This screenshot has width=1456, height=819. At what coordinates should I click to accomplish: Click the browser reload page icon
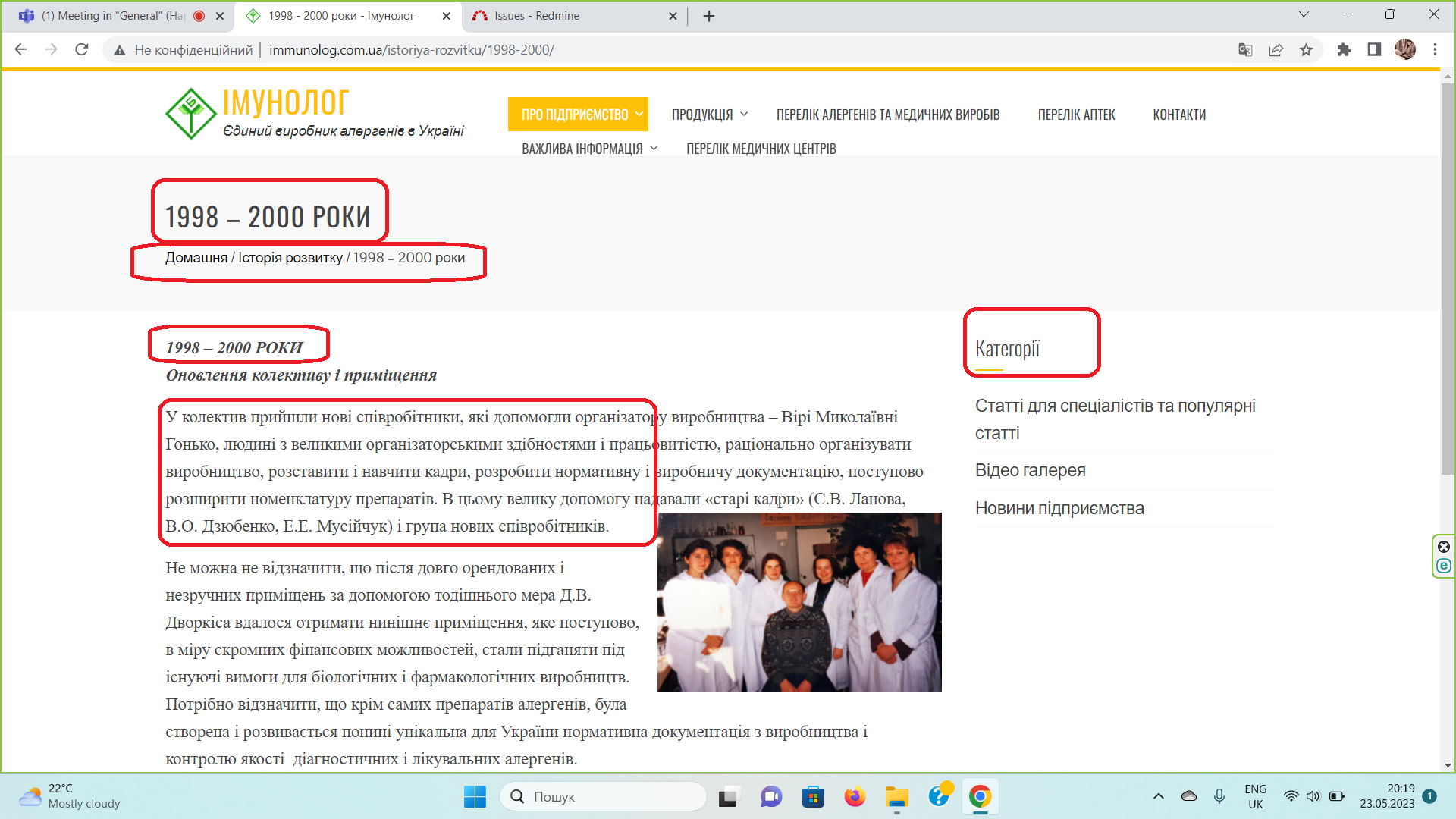pyautogui.click(x=82, y=50)
